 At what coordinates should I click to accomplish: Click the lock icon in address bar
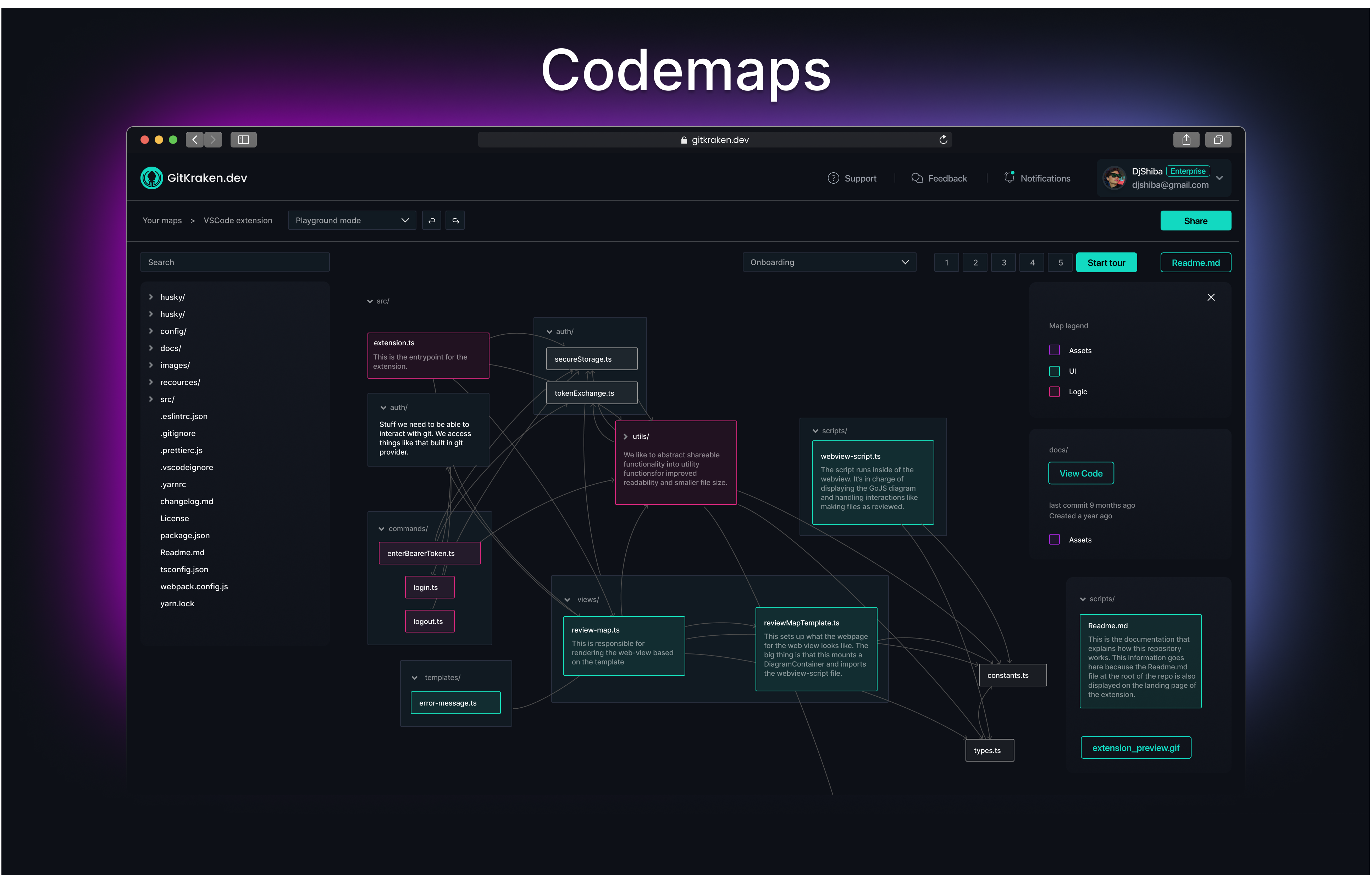click(x=684, y=140)
